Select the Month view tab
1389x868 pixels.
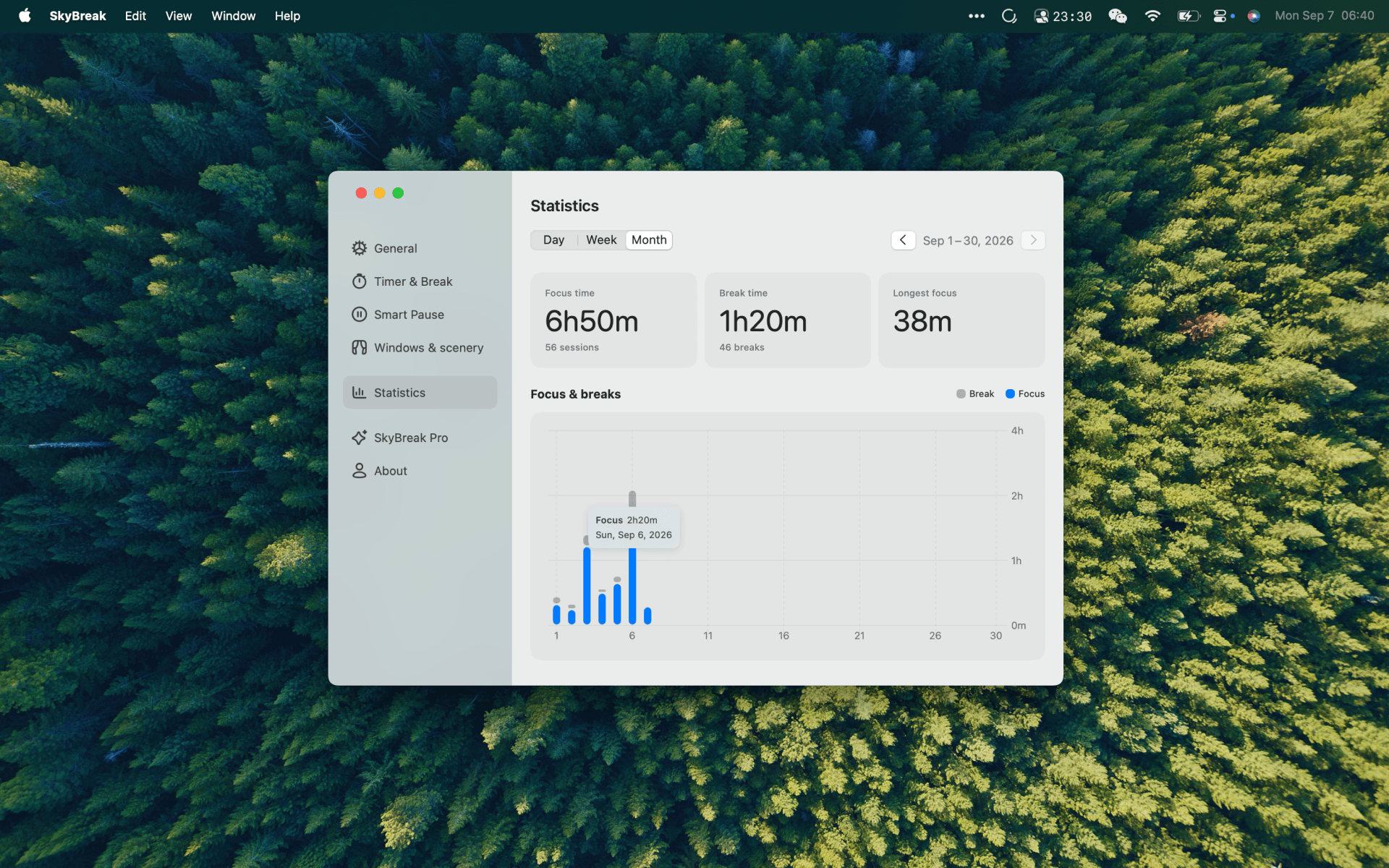(649, 240)
